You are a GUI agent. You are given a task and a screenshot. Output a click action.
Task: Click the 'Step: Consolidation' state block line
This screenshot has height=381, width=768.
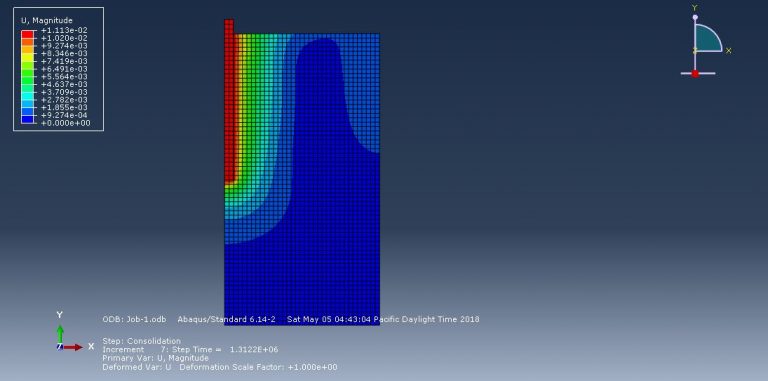tap(142, 341)
